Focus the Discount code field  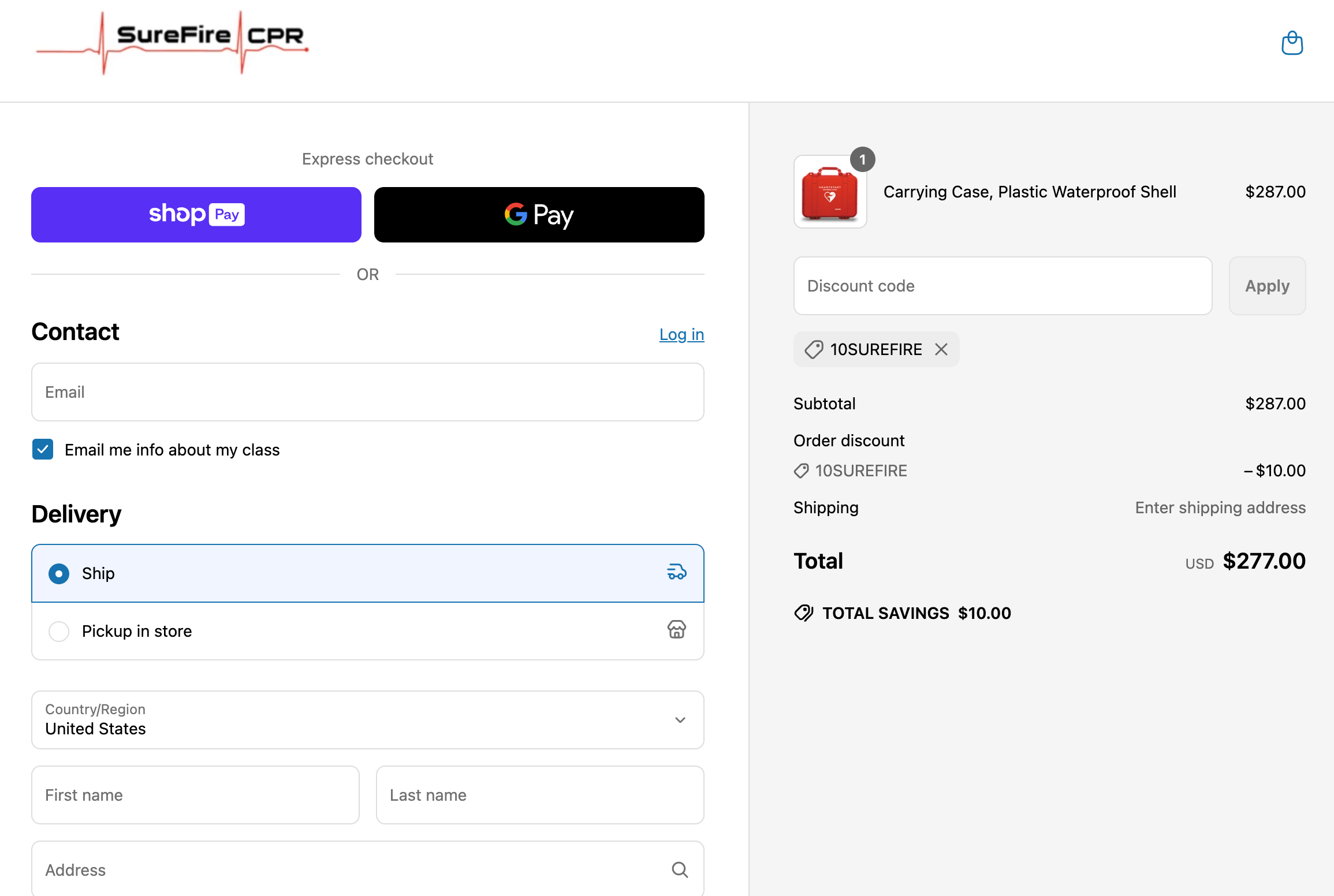coord(1003,286)
